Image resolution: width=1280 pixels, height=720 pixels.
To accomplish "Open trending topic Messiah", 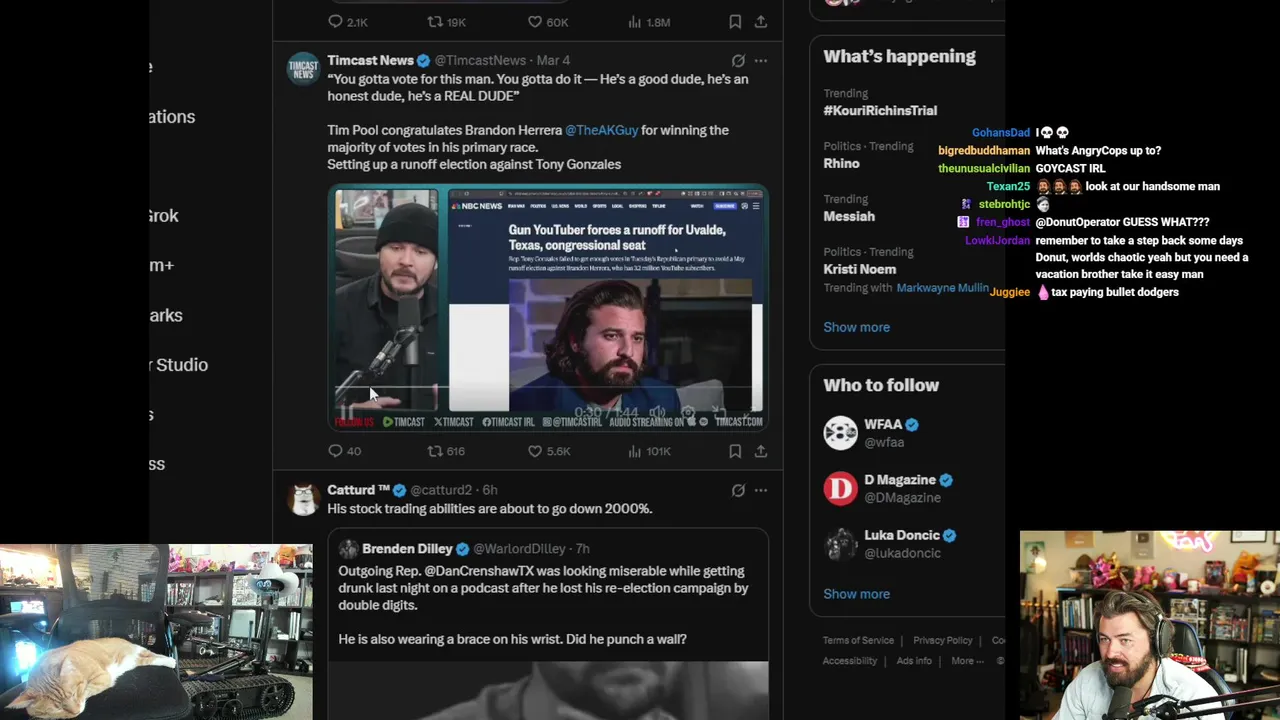I will tap(849, 216).
